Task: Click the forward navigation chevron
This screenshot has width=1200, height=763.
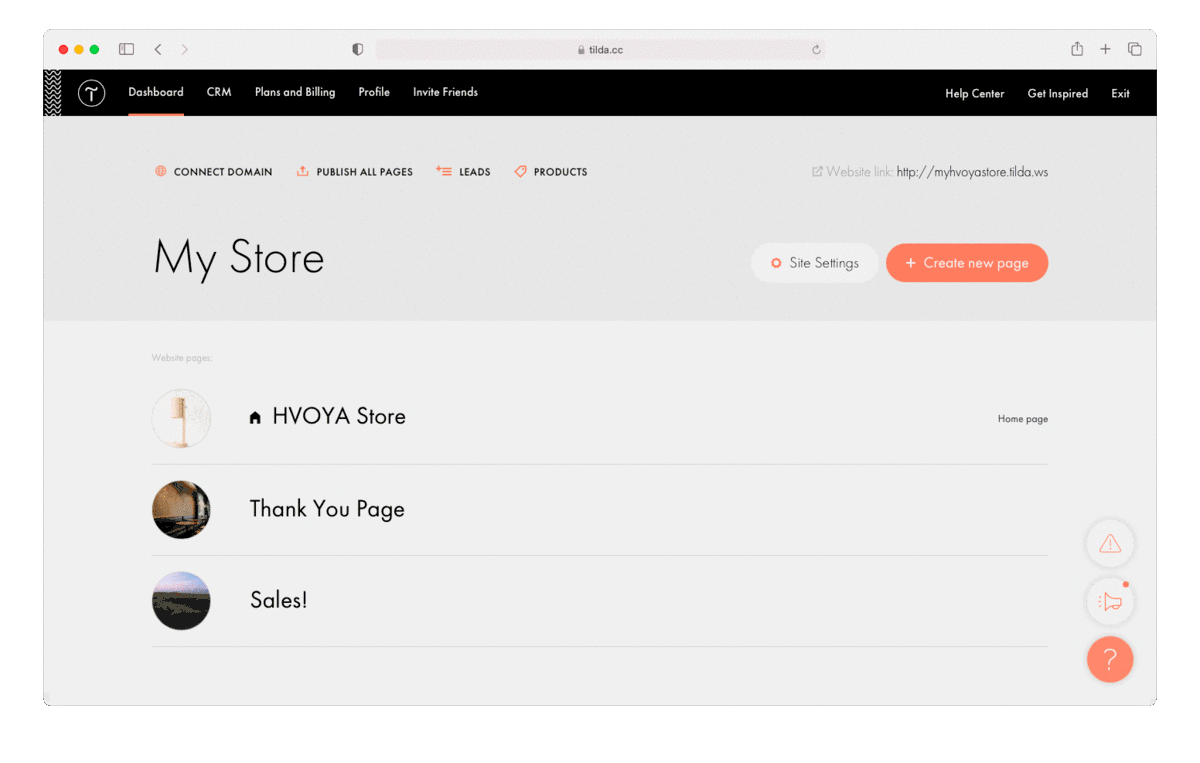Action: (x=185, y=48)
